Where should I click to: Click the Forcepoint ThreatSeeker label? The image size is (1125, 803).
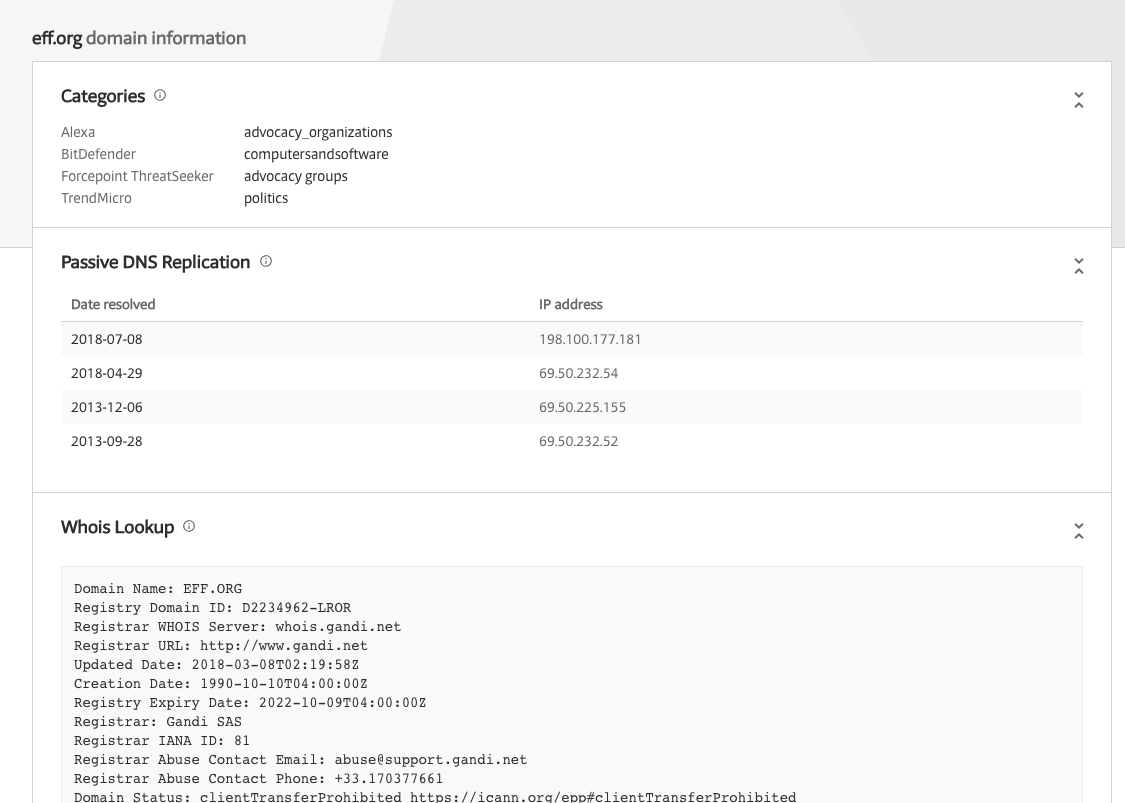[x=137, y=177]
